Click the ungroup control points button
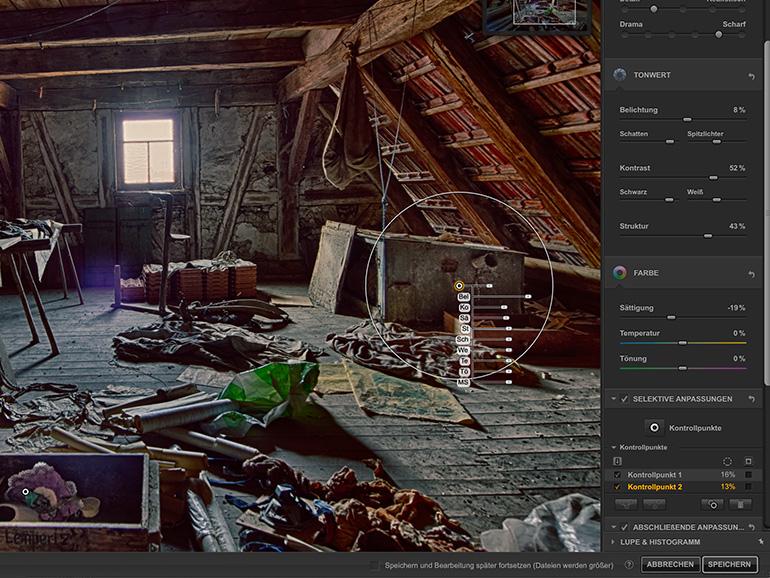 point(655,504)
